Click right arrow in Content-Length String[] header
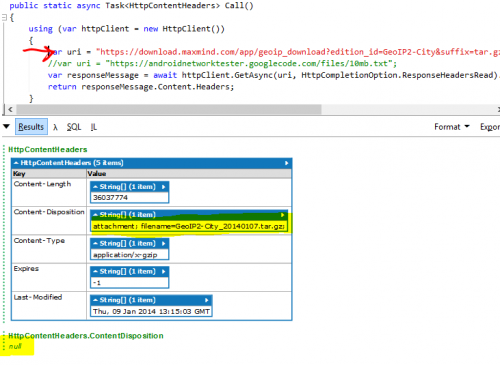The width and height of the screenshot is (500, 365). (x=164, y=187)
